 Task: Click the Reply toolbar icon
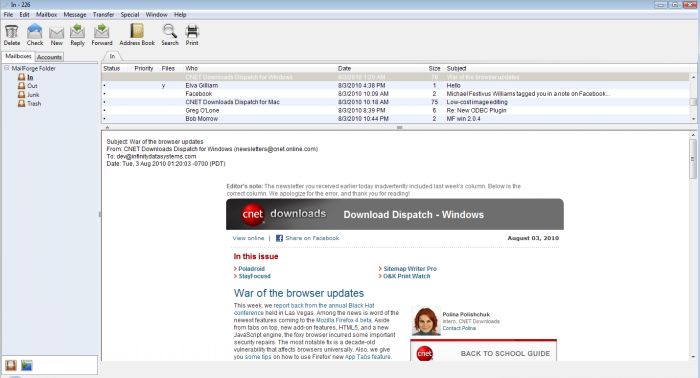[77, 32]
